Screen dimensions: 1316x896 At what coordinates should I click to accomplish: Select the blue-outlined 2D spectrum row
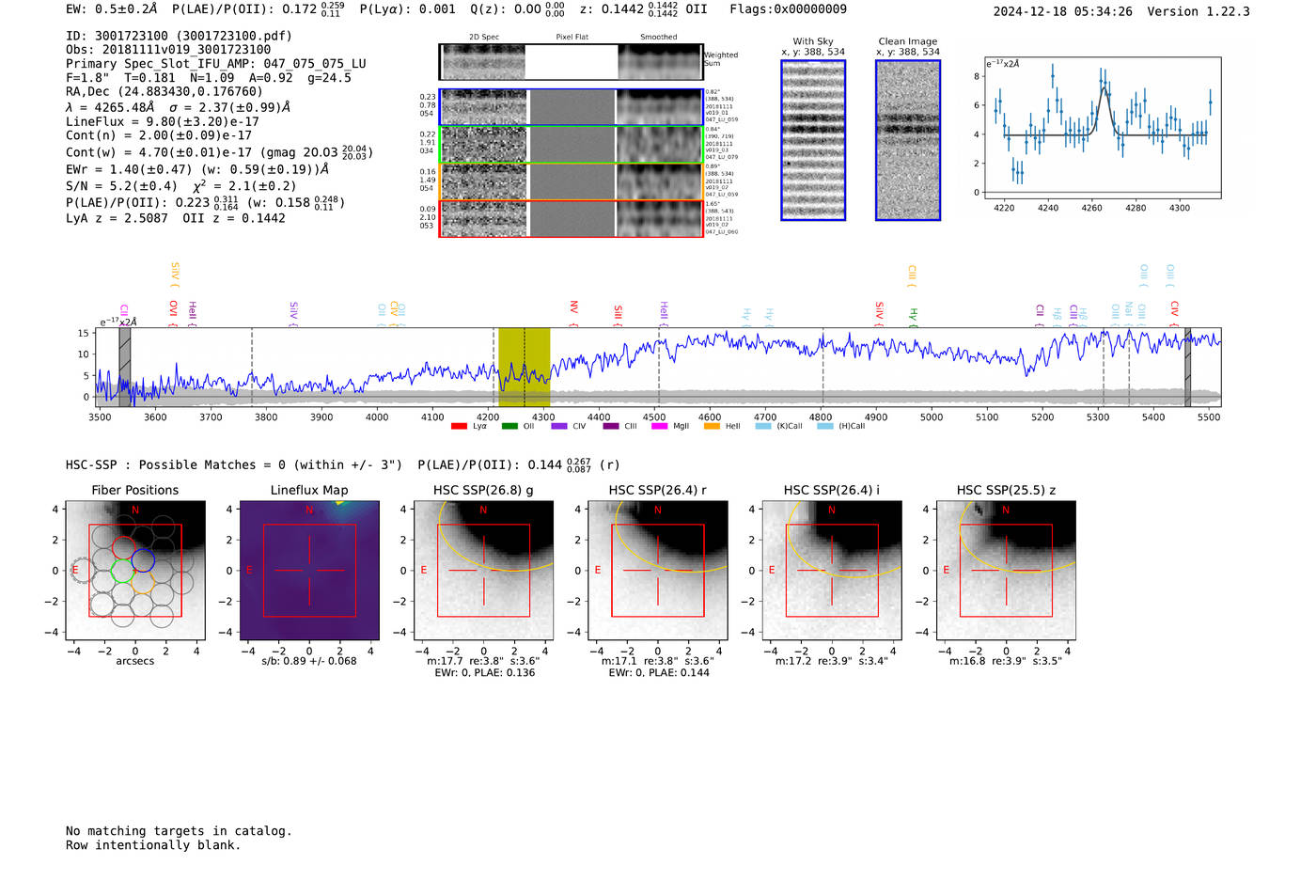click(571, 107)
